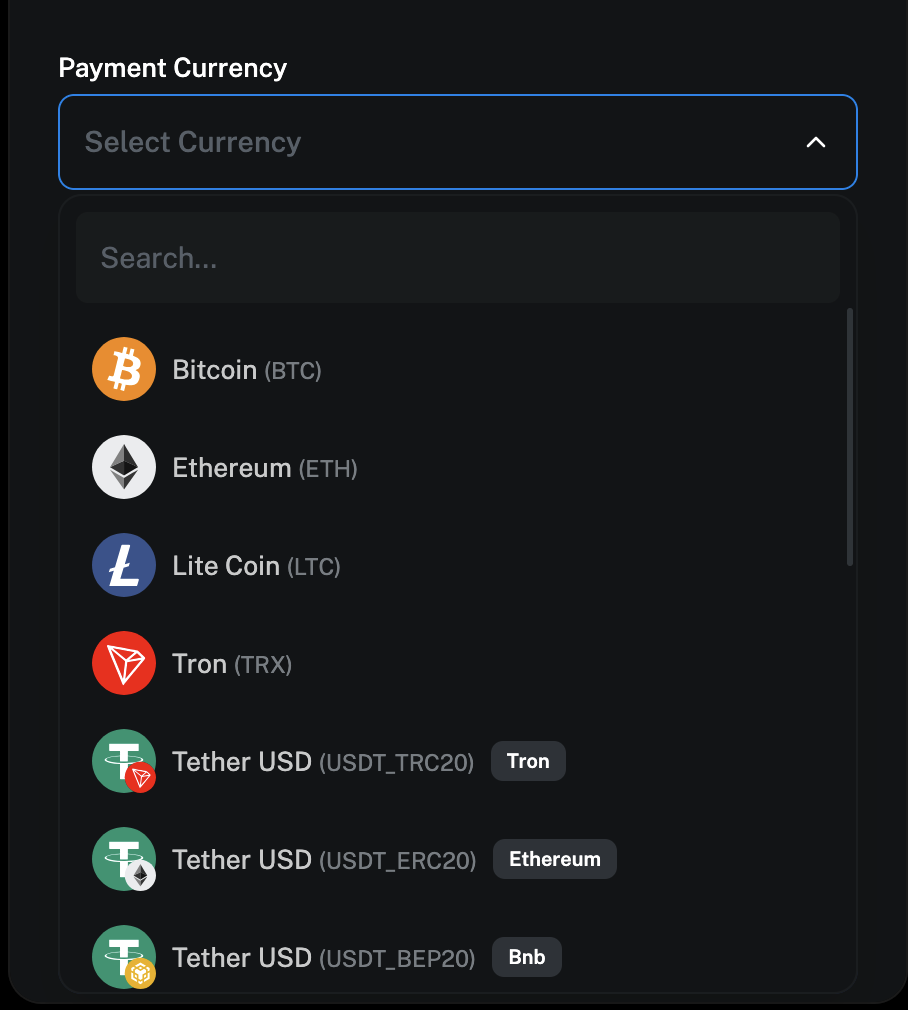
Task: Click the orange Bitcoin logo icon
Action: click(x=124, y=369)
